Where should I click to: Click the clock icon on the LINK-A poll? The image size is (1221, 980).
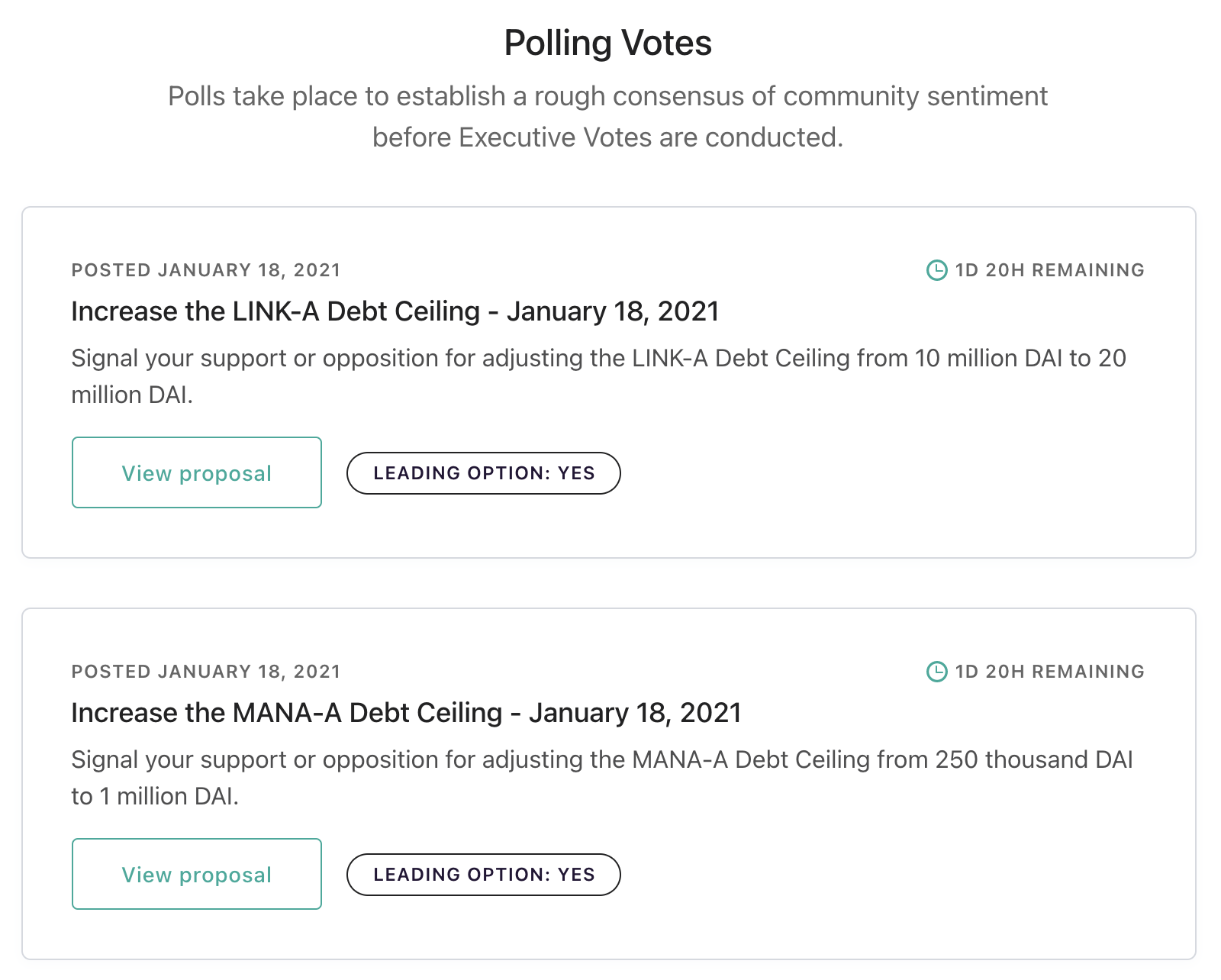(x=936, y=270)
